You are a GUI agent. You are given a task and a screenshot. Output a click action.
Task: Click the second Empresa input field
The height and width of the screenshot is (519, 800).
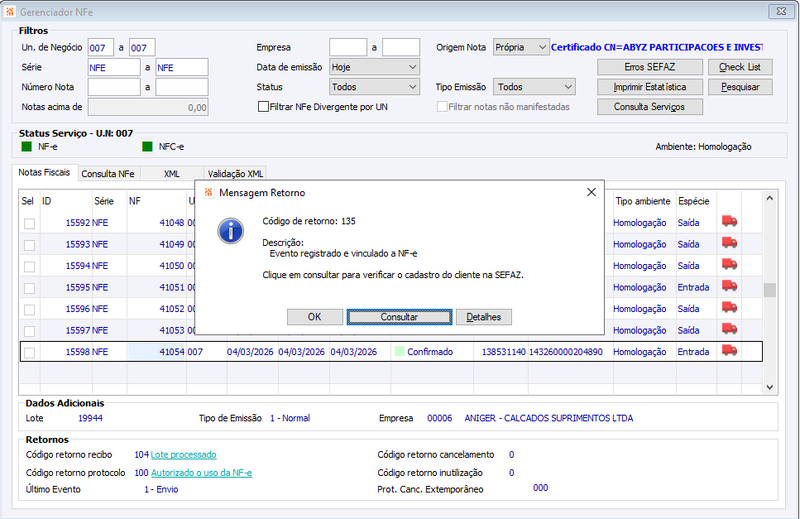(401, 47)
